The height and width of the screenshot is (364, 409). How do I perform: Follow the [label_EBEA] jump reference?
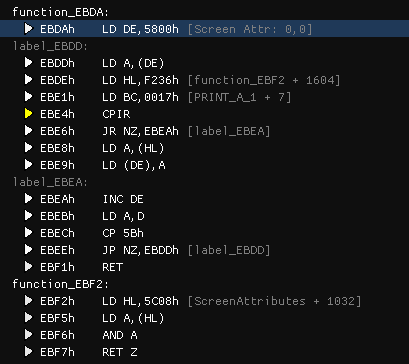[229, 131]
